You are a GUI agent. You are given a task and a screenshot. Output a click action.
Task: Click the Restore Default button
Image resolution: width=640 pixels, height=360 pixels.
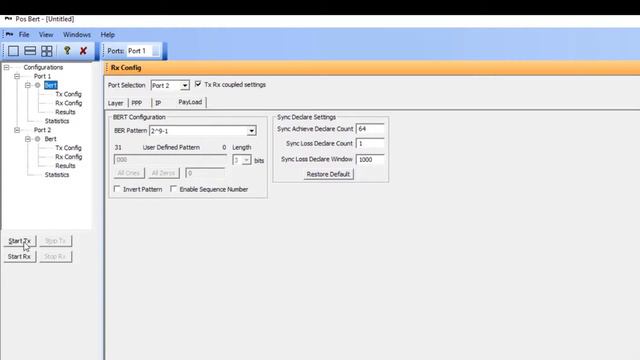(329, 174)
